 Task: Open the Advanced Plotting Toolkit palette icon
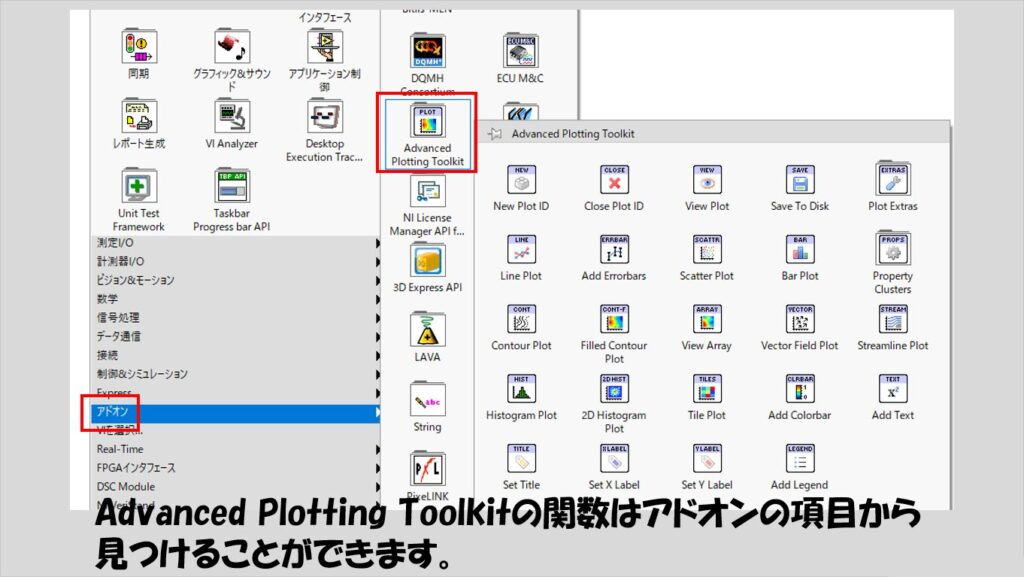(x=428, y=121)
